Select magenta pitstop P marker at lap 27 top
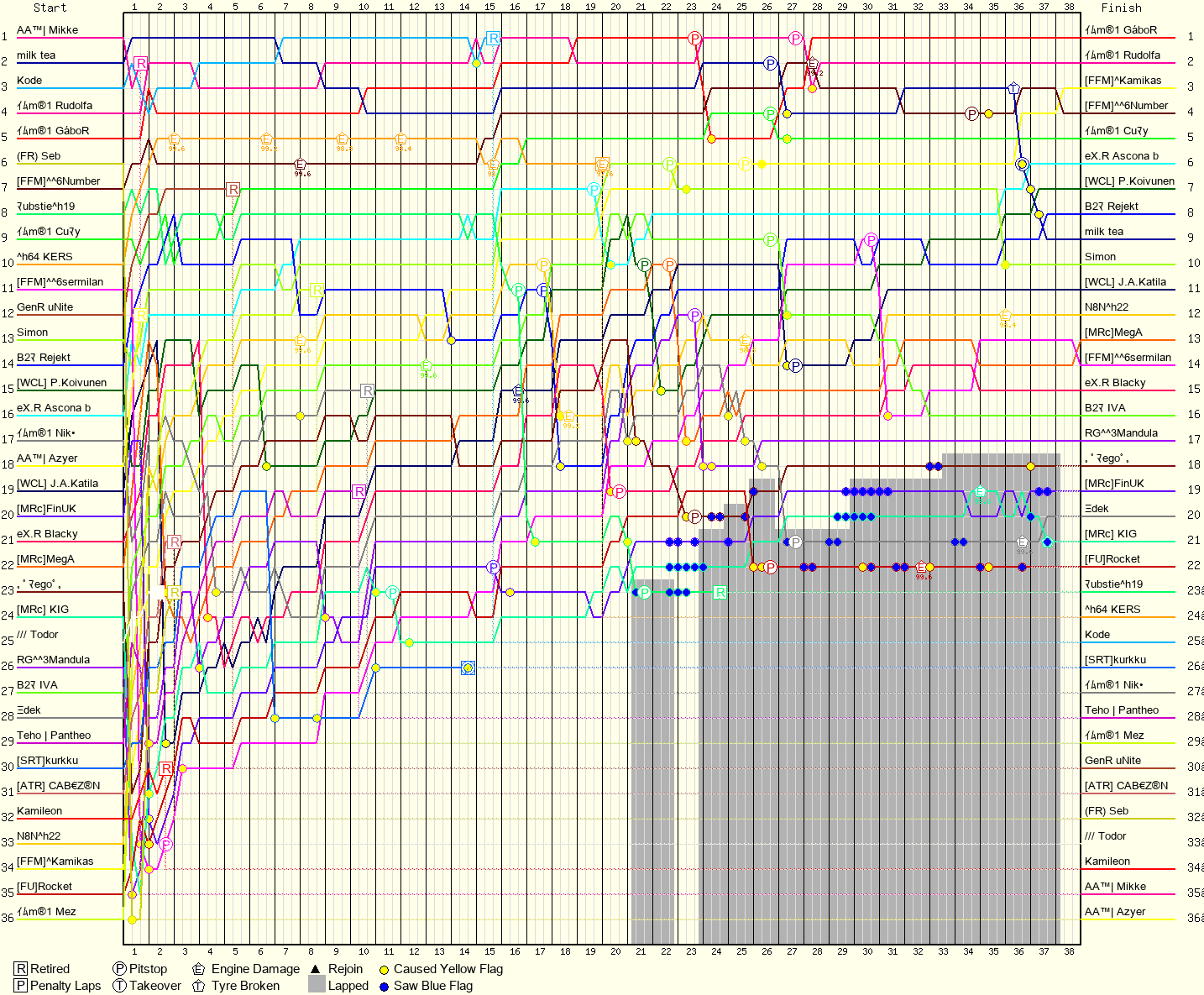 (x=796, y=39)
